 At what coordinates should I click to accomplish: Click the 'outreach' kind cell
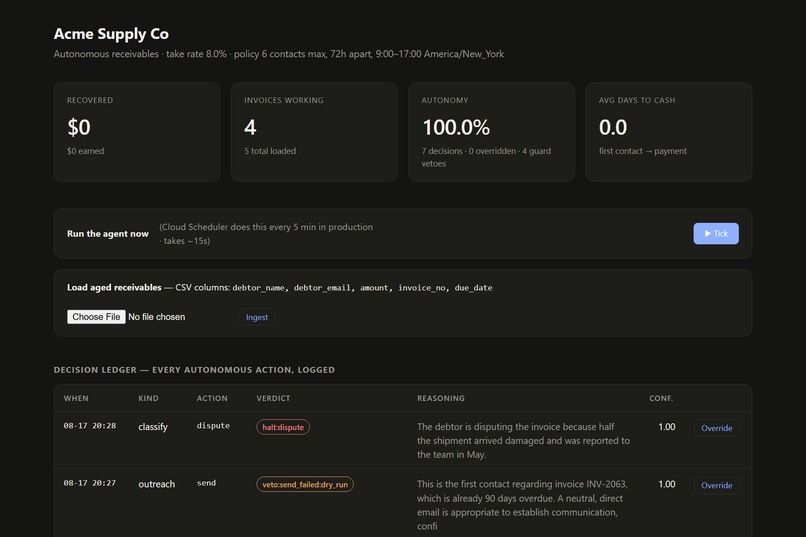click(x=156, y=484)
